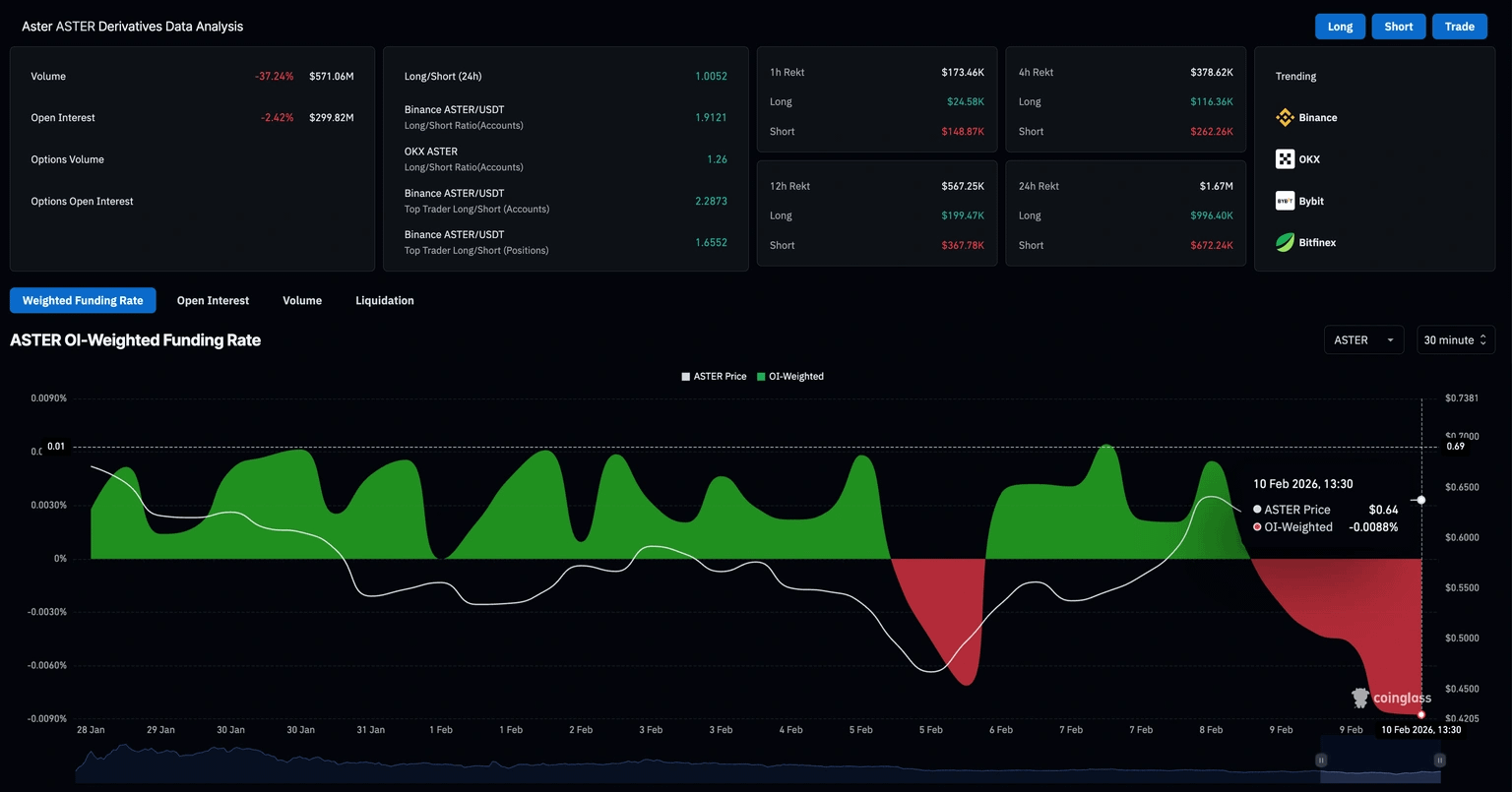Viewport: 1512px width, 792px height.
Task: Click the price axis marker at 0.64
Action: click(x=1420, y=500)
